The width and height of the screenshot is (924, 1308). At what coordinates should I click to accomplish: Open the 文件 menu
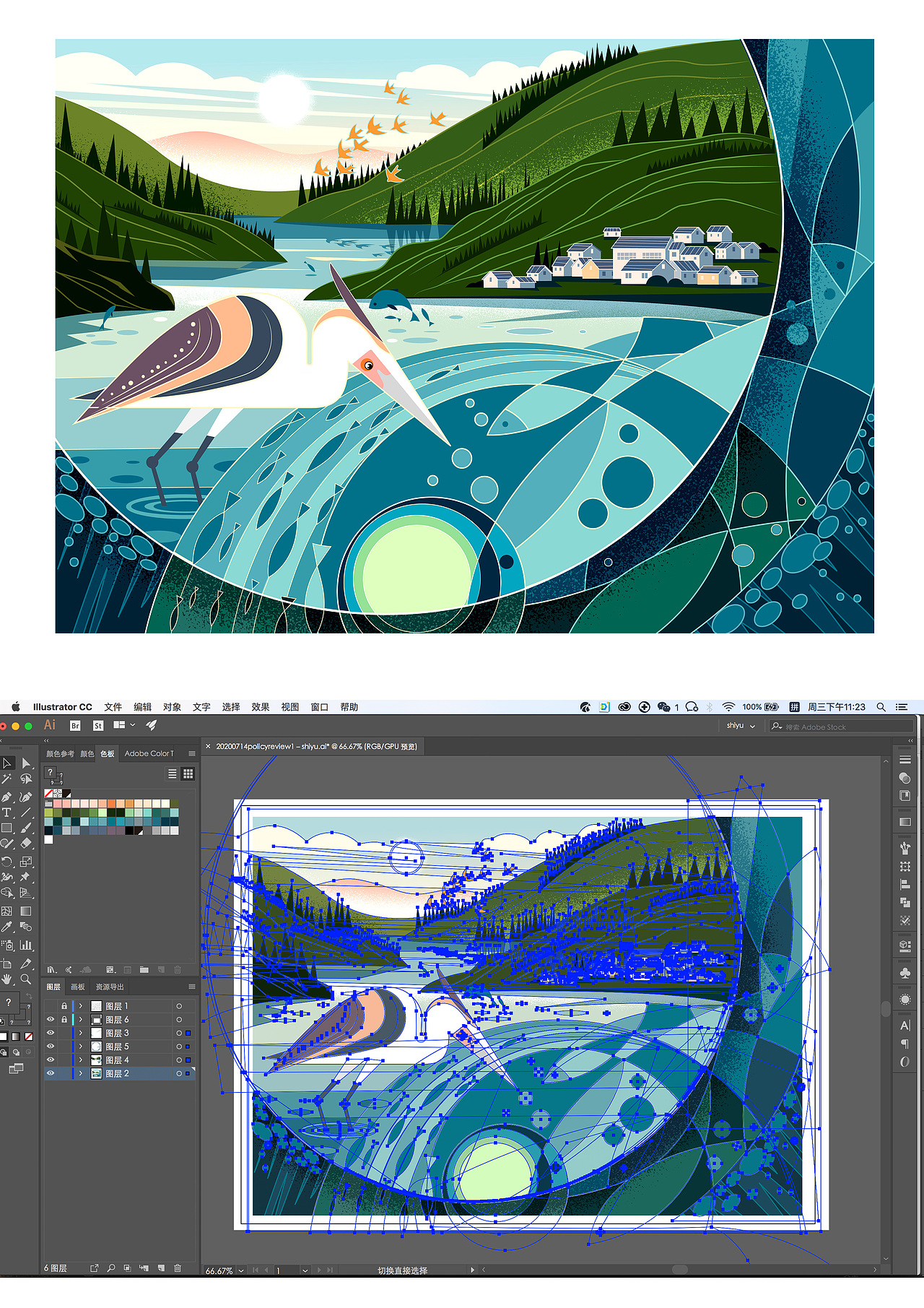[x=113, y=707]
